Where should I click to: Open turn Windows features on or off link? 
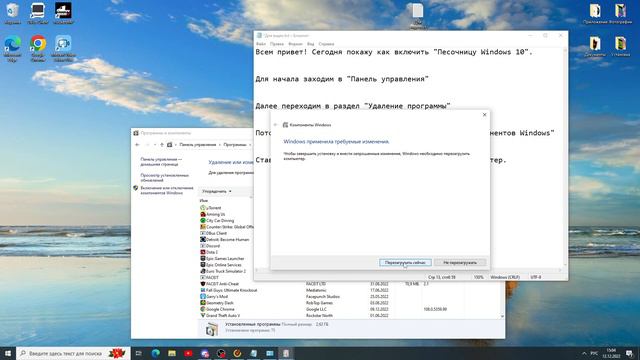[167, 190]
